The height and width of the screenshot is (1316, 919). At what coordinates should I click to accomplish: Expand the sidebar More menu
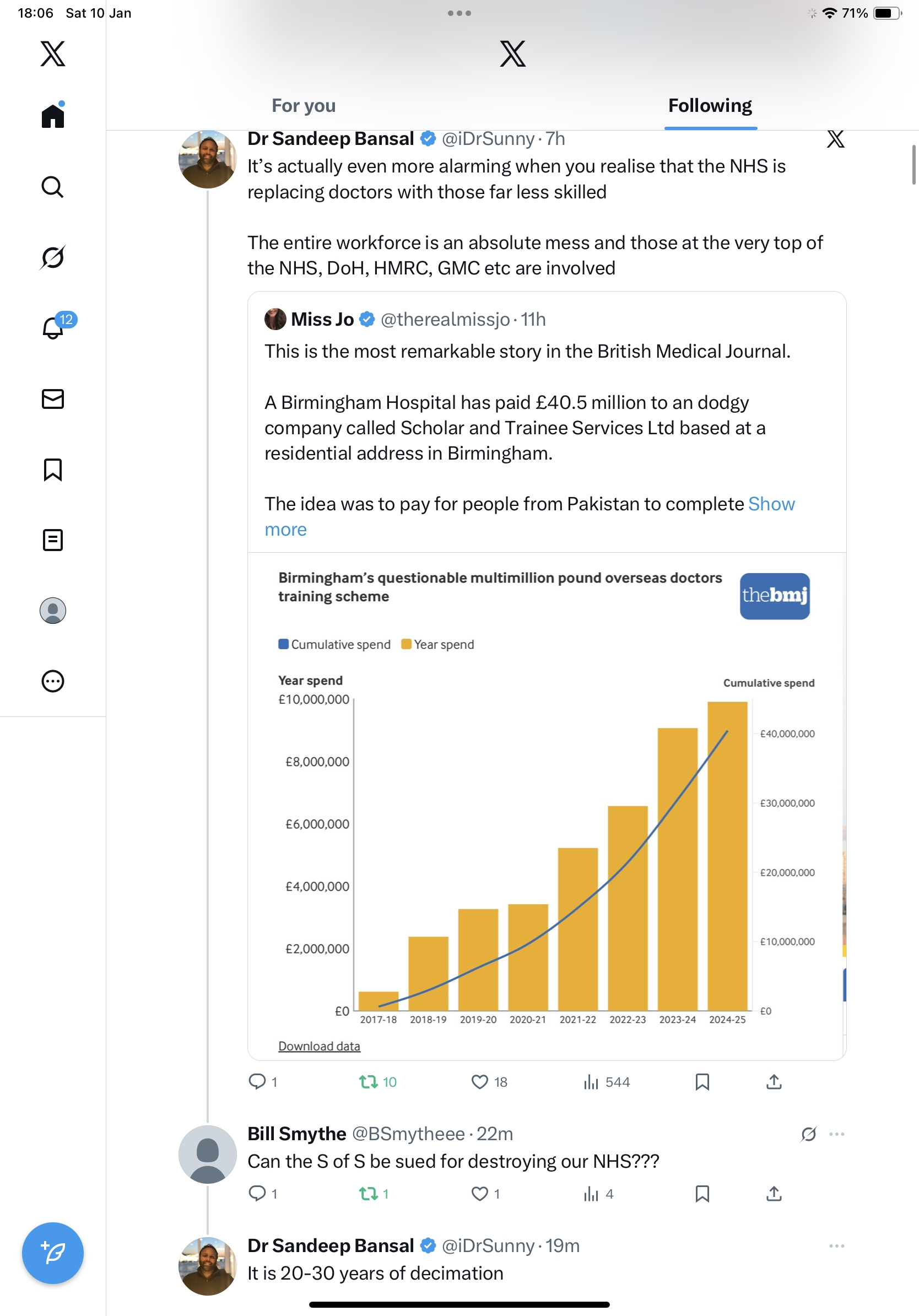[53, 681]
